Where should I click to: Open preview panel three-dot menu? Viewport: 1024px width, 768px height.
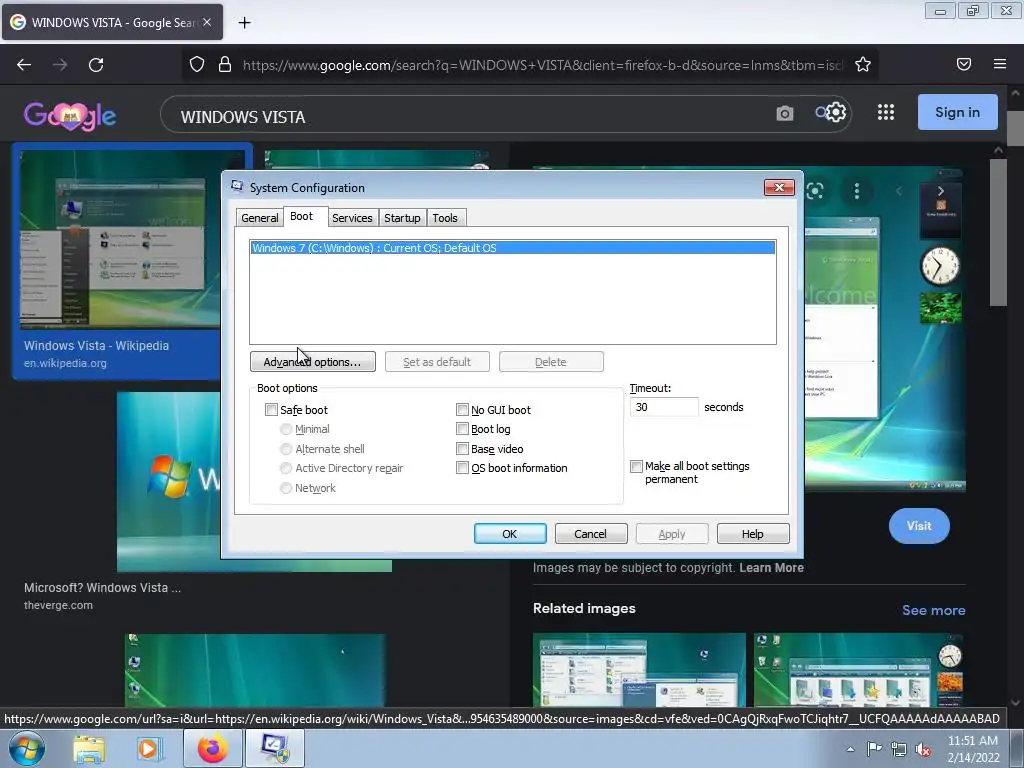[856, 191]
